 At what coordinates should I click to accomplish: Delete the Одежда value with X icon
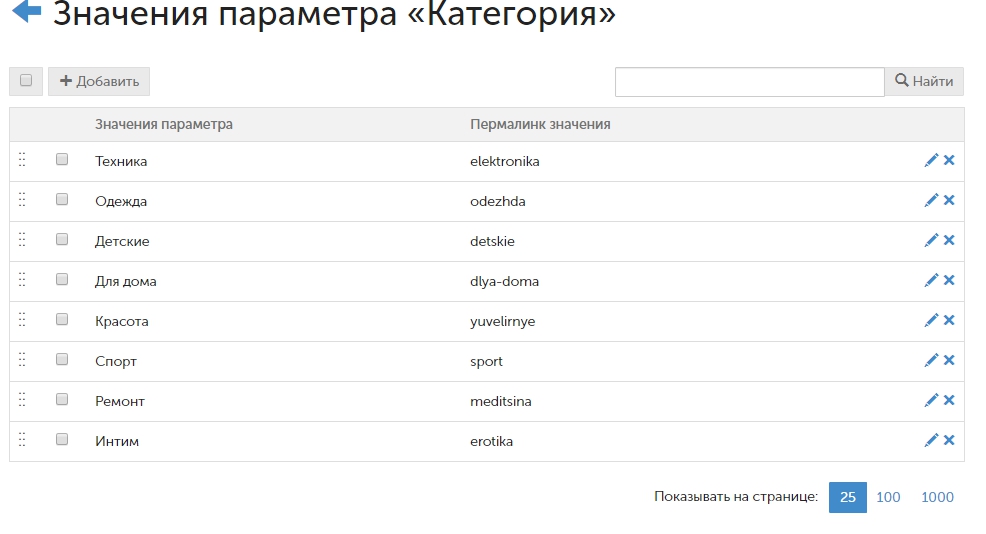tap(949, 200)
